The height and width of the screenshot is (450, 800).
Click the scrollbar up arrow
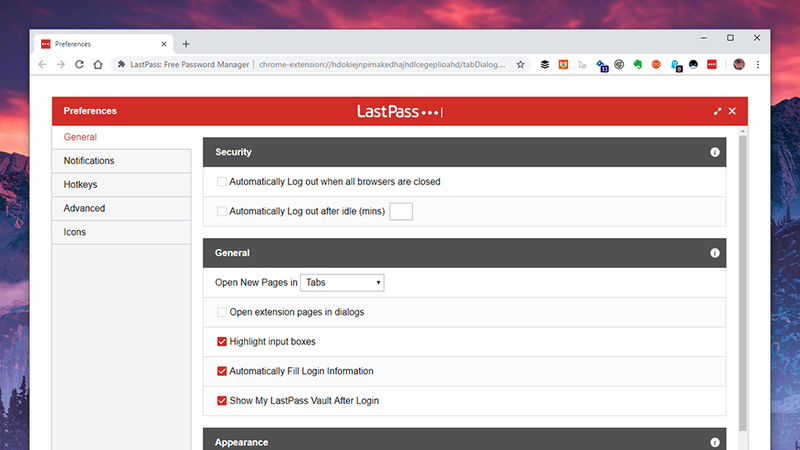(x=743, y=132)
